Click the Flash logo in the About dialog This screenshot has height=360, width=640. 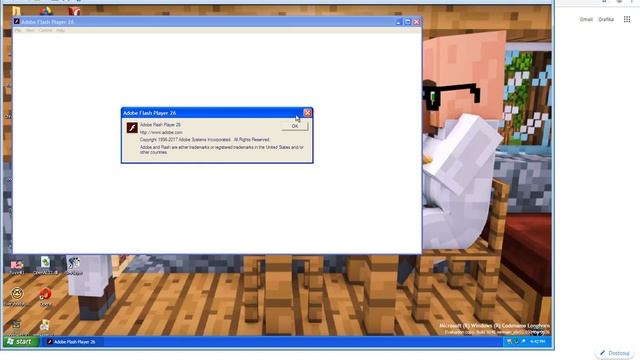131,128
